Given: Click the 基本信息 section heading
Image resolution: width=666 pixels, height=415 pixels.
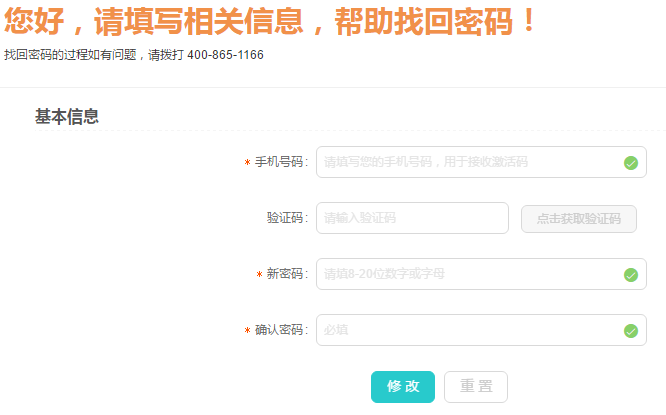Looking at the screenshot, I should click(x=67, y=116).
